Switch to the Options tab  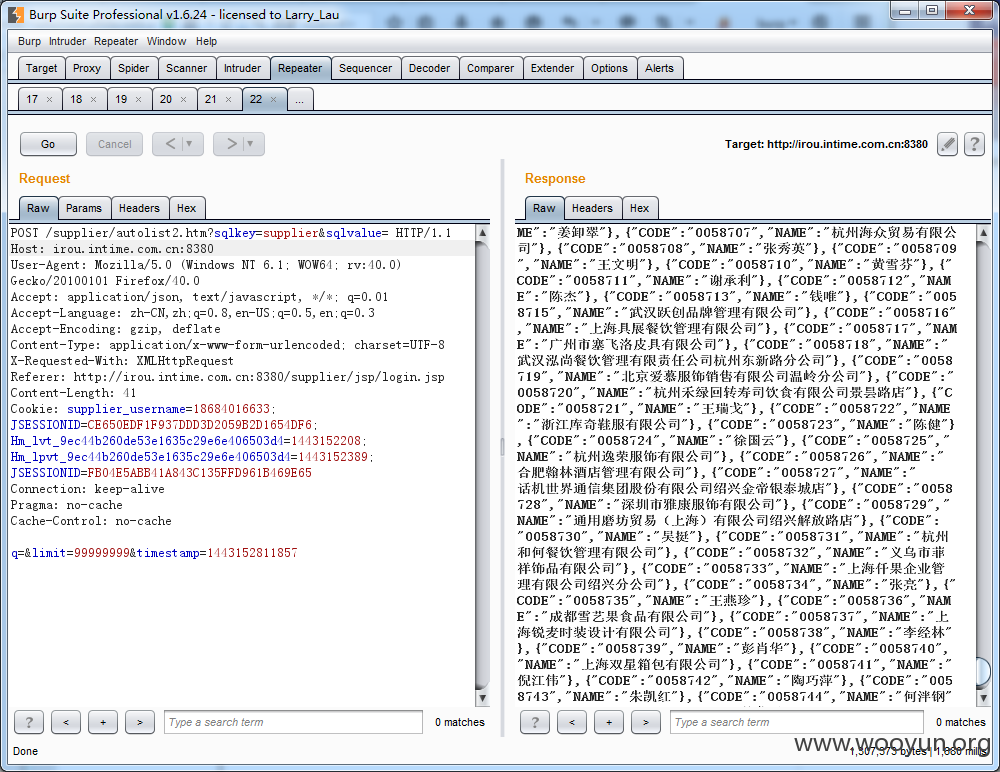pos(609,68)
